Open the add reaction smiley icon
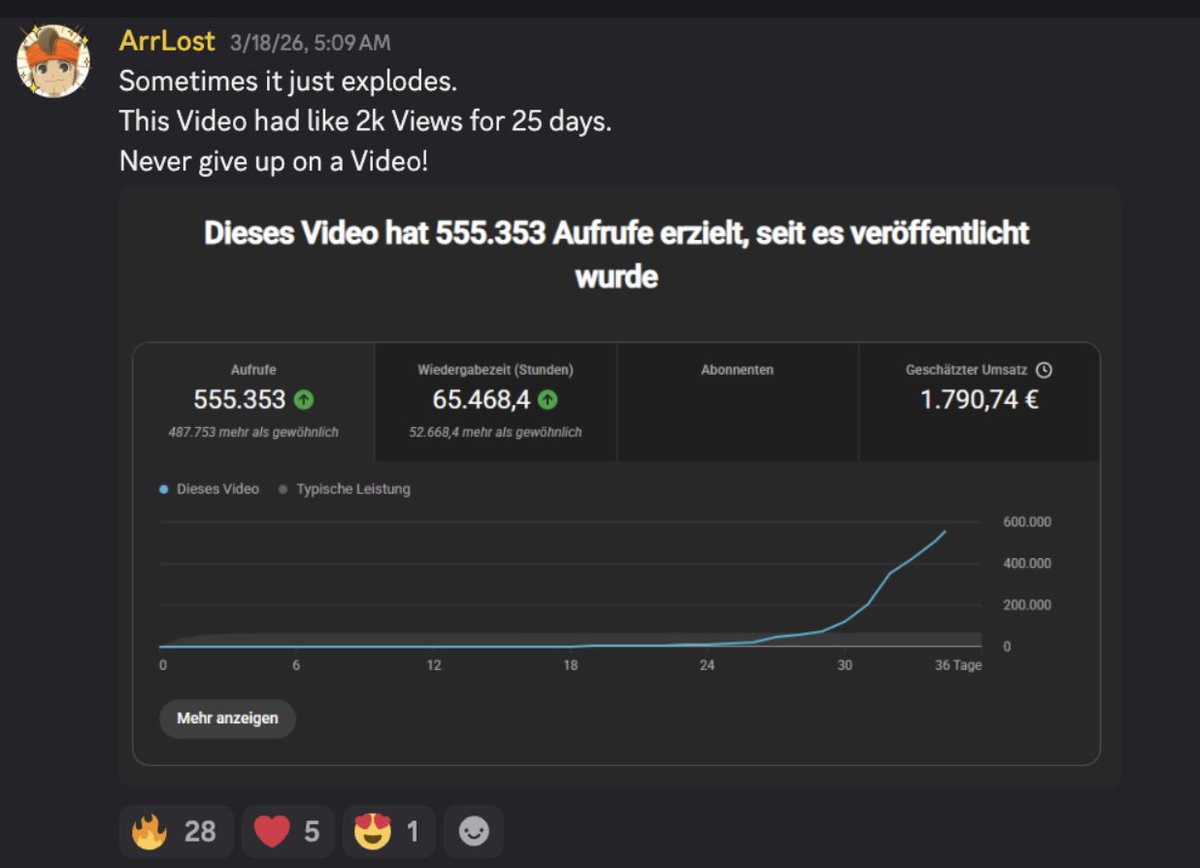This screenshot has width=1200, height=868. [x=473, y=831]
